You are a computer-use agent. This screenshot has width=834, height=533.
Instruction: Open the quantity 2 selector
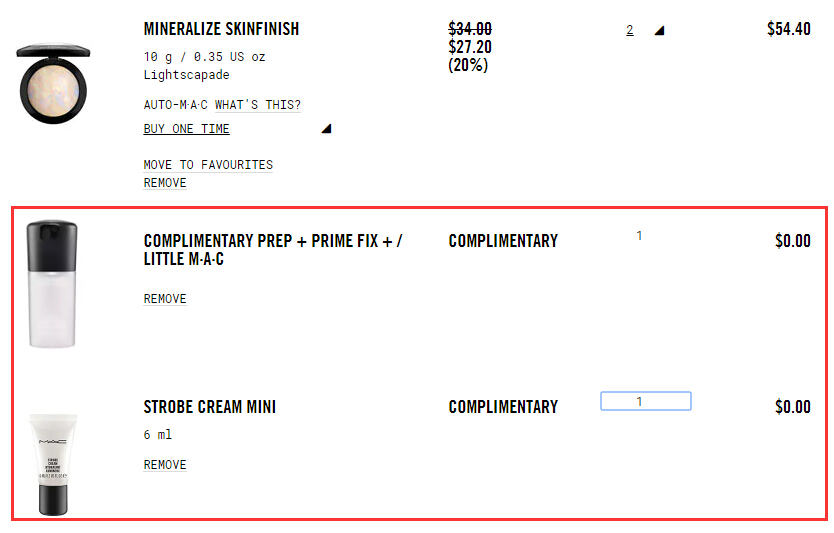[x=630, y=31]
